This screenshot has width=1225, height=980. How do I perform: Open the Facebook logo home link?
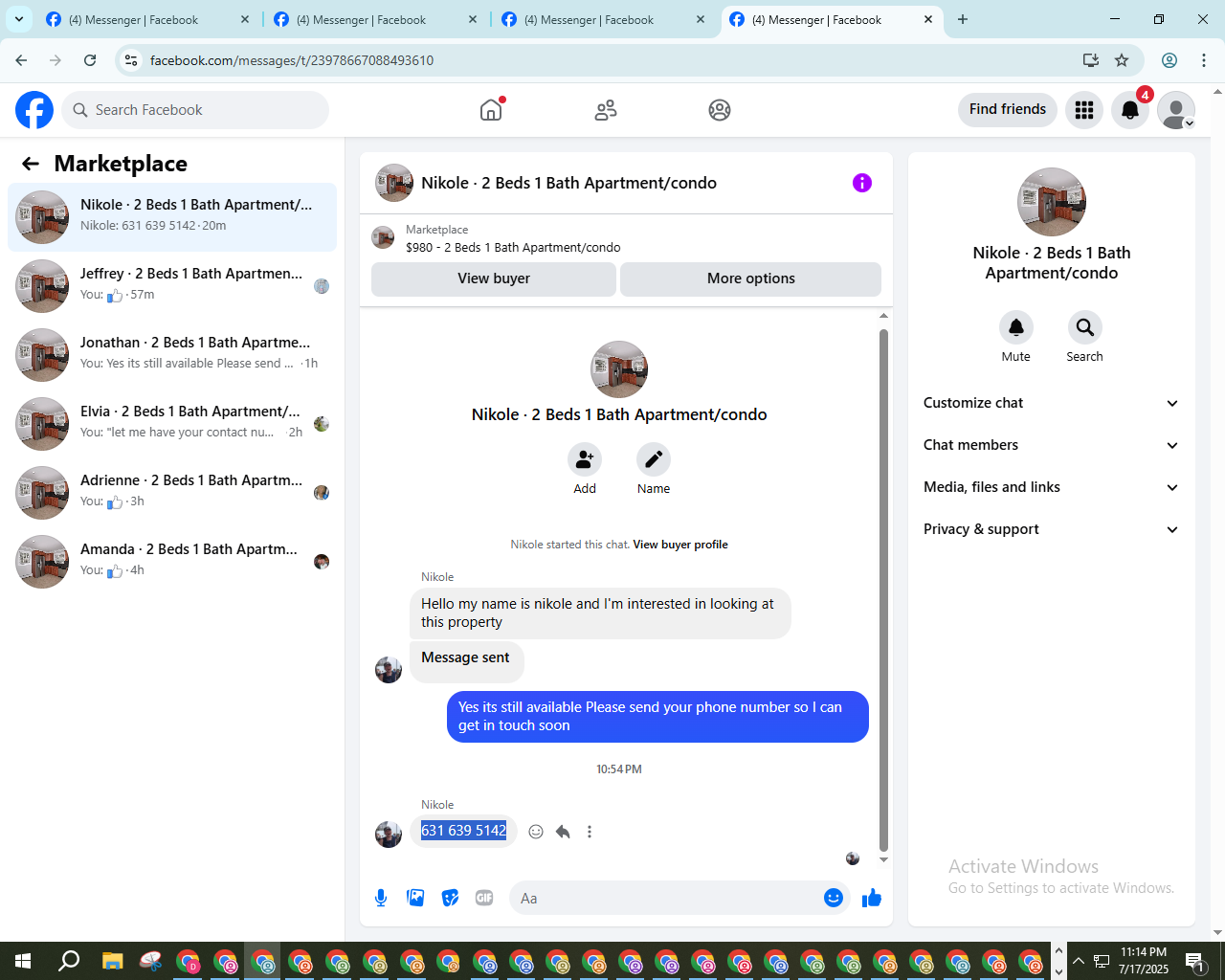34,110
